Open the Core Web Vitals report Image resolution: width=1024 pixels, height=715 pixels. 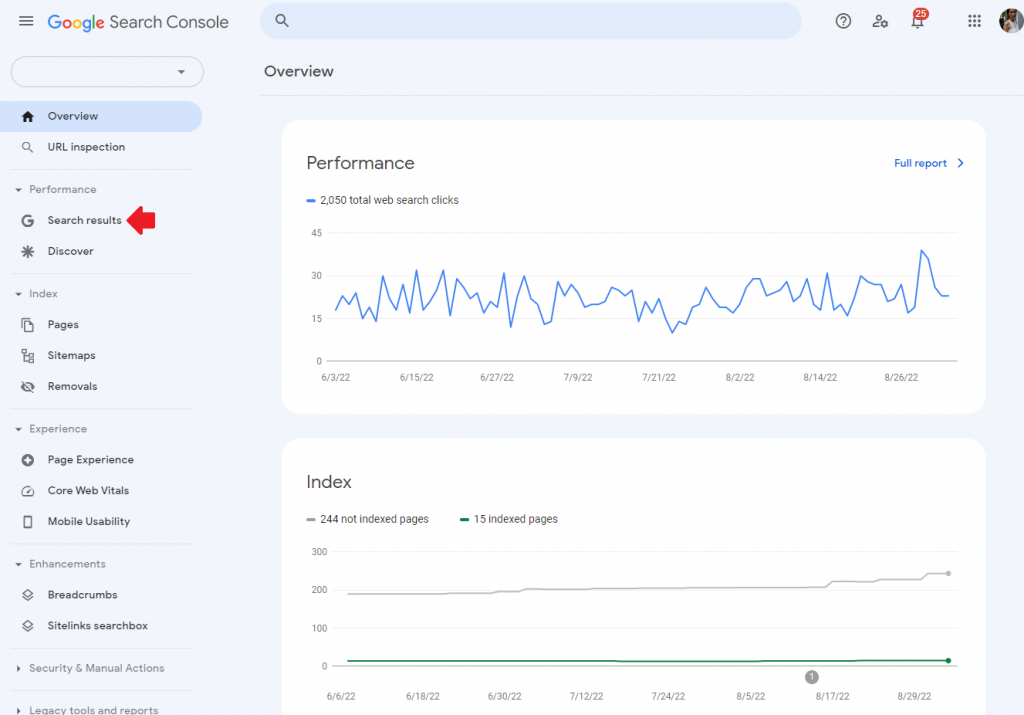click(87, 490)
